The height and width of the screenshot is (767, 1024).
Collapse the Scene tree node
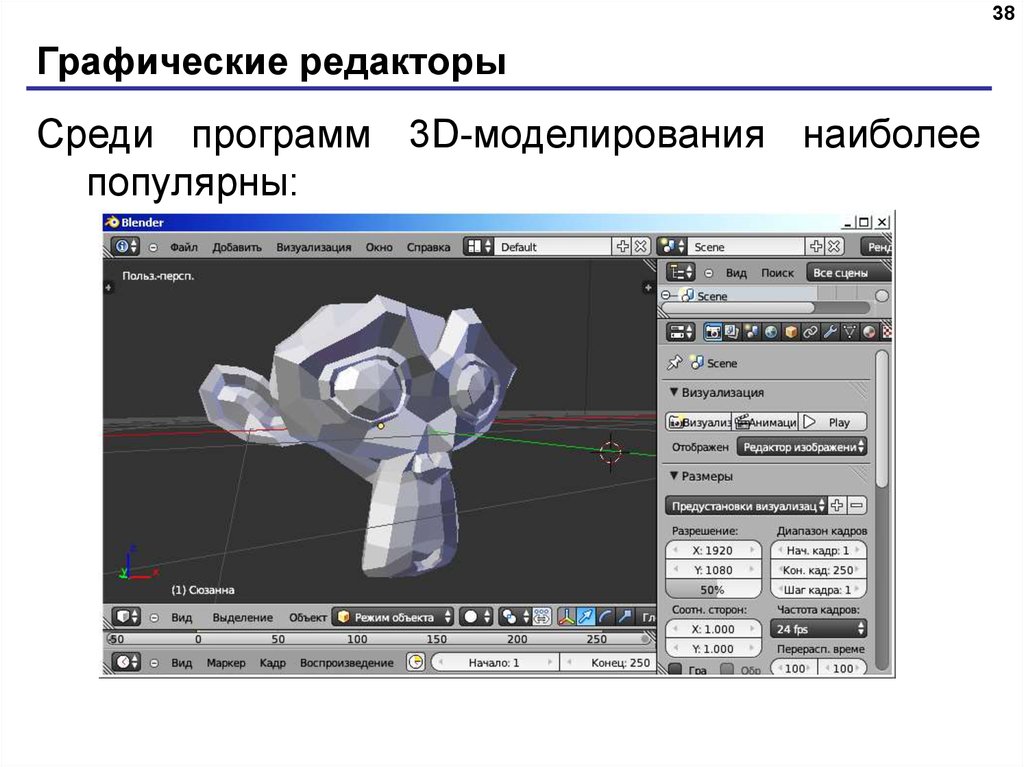[665, 295]
